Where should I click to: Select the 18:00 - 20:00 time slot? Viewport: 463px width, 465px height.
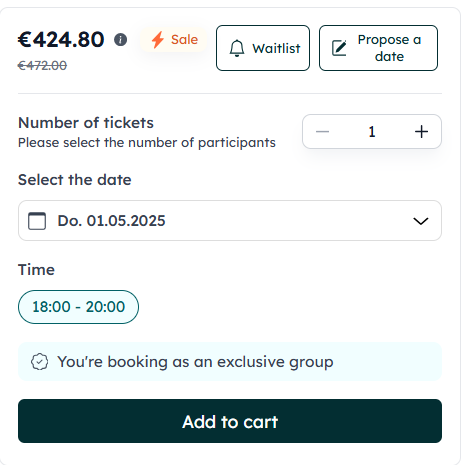[x=78, y=307]
